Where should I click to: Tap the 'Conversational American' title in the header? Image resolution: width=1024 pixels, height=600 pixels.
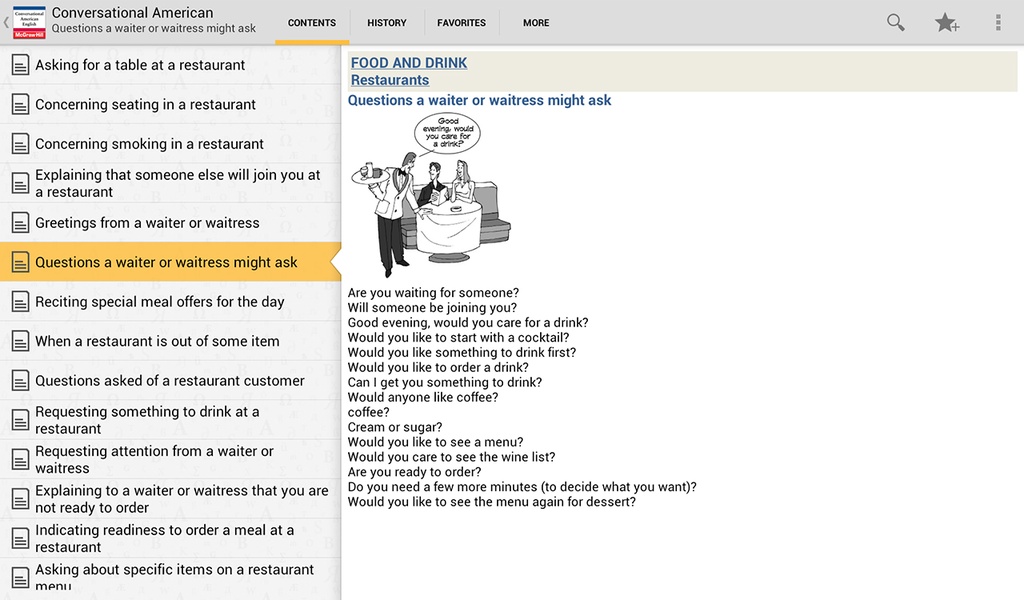pos(133,12)
